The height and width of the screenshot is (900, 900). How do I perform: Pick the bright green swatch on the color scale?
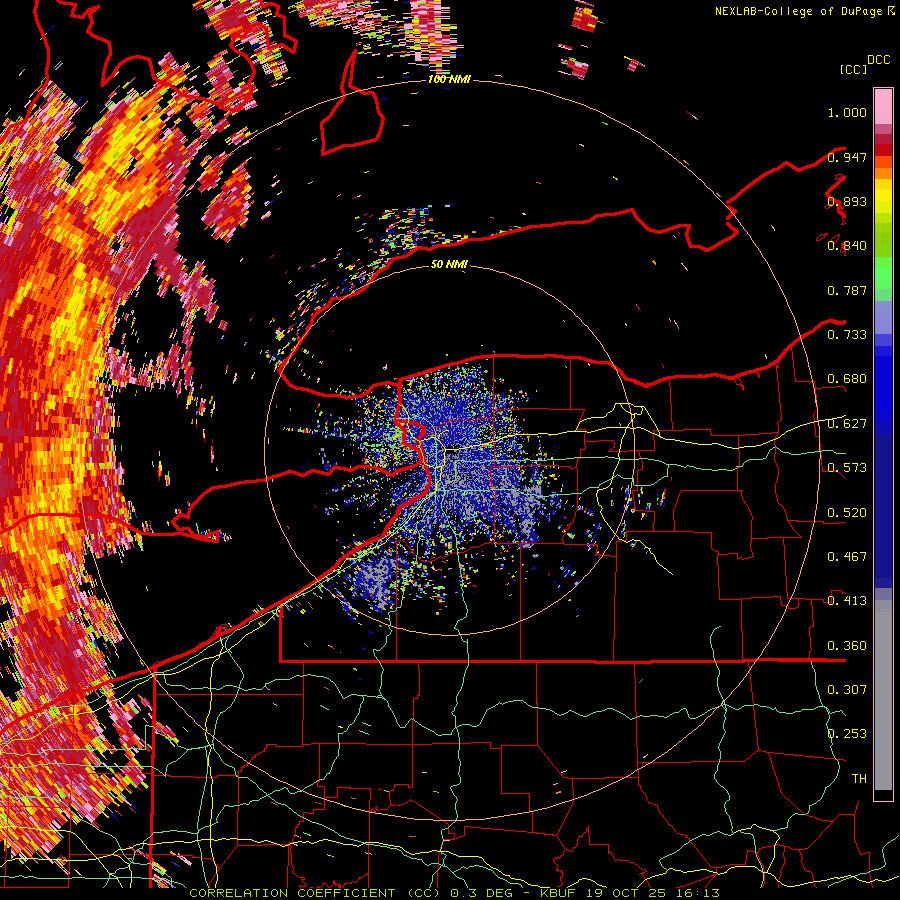click(883, 273)
